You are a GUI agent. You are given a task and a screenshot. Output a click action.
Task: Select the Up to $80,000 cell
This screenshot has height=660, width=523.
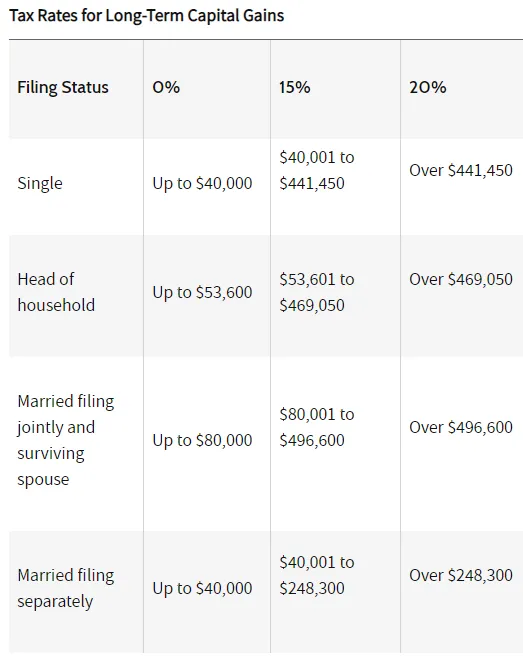point(202,440)
